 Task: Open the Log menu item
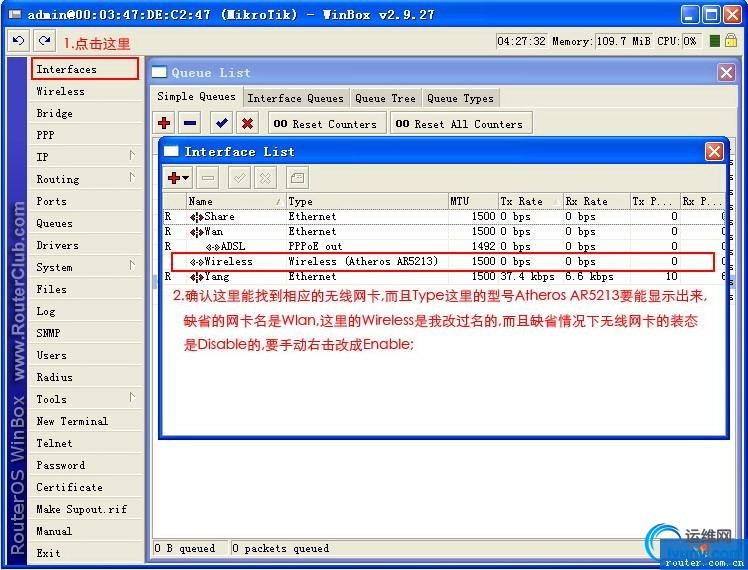pyautogui.click(x=86, y=311)
